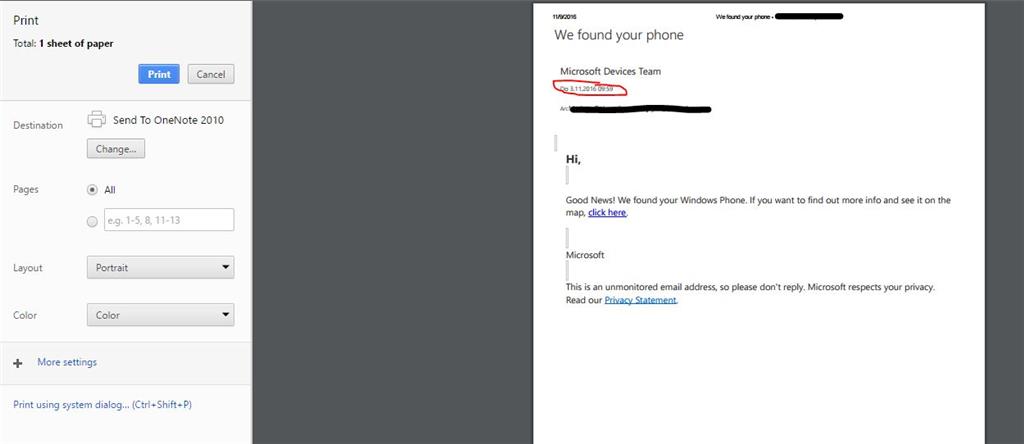Click the 'Send To OneNote 2010' destination text
Viewport: 1024px width, 444px height.
coord(168,120)
